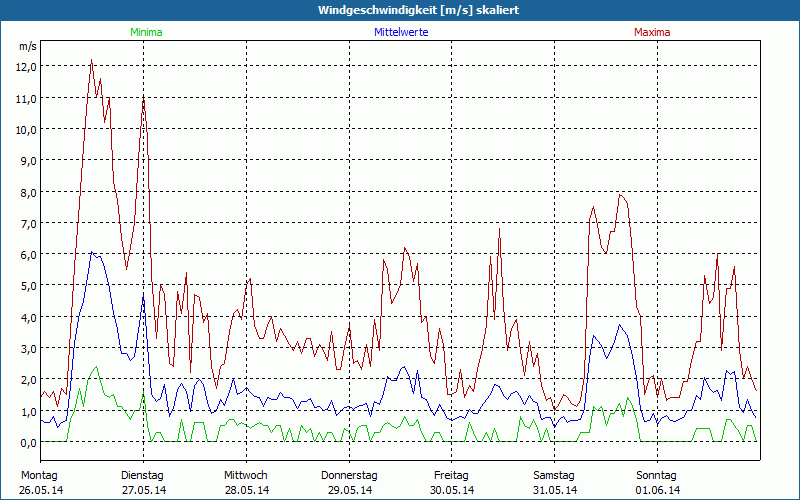Click the chart title 'Windgeschwindigkeit [m/s] skaliert'
The image size is (800, 500).
(418, 10)
